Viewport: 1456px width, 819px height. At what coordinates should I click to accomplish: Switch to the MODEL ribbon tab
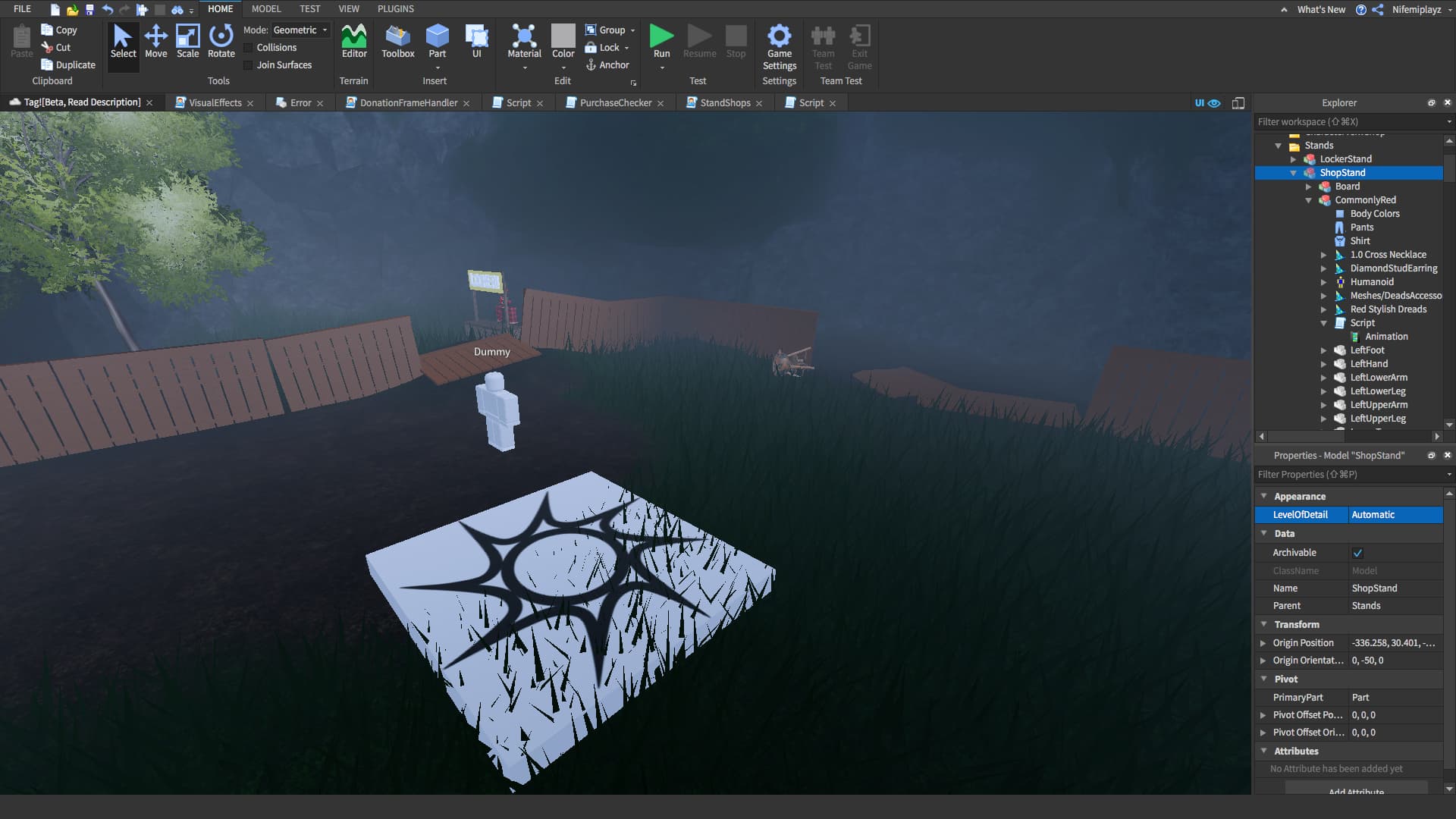265,9
